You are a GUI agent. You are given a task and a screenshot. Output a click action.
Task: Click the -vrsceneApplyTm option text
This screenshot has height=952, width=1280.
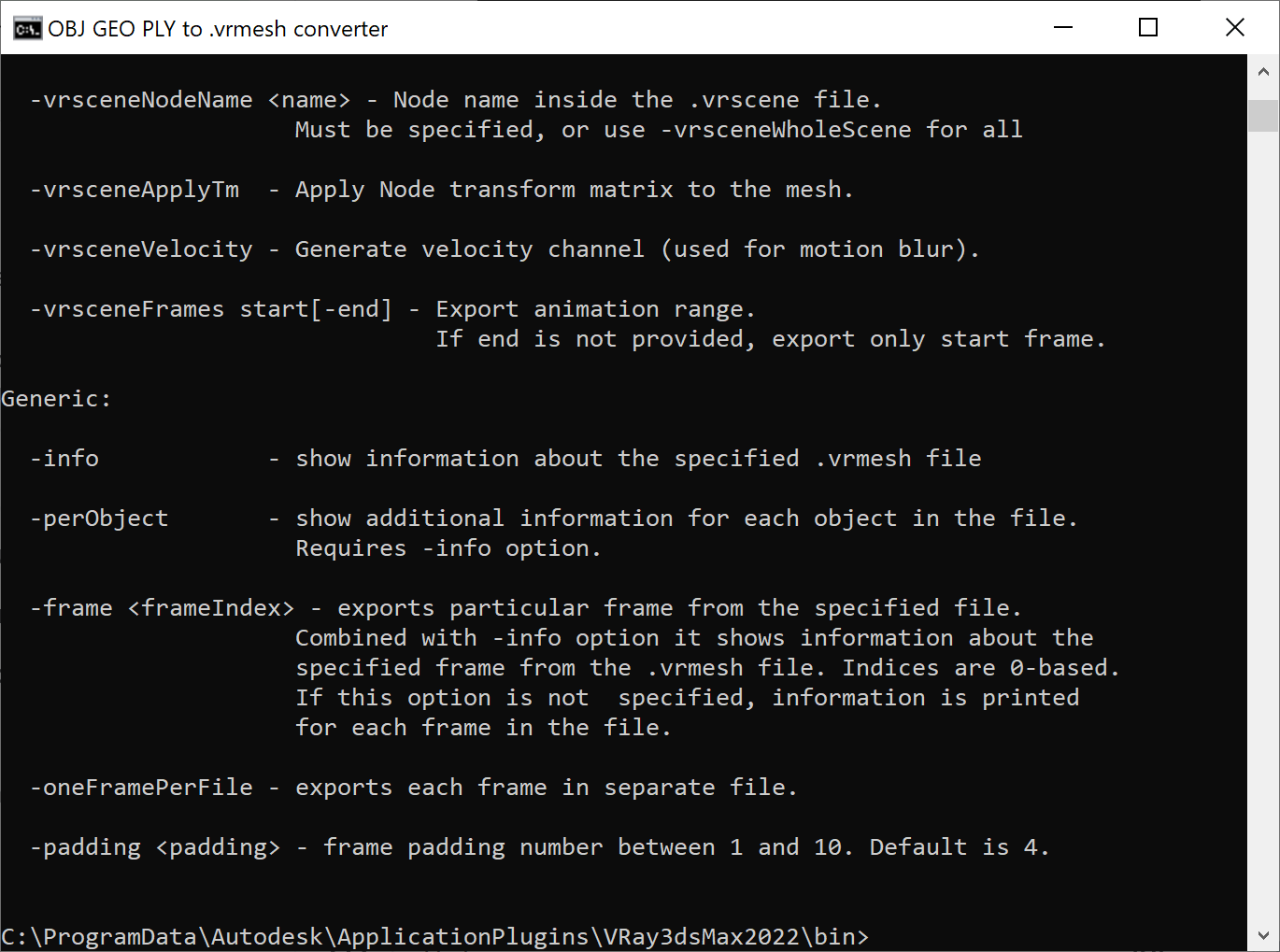coord(135,190)
